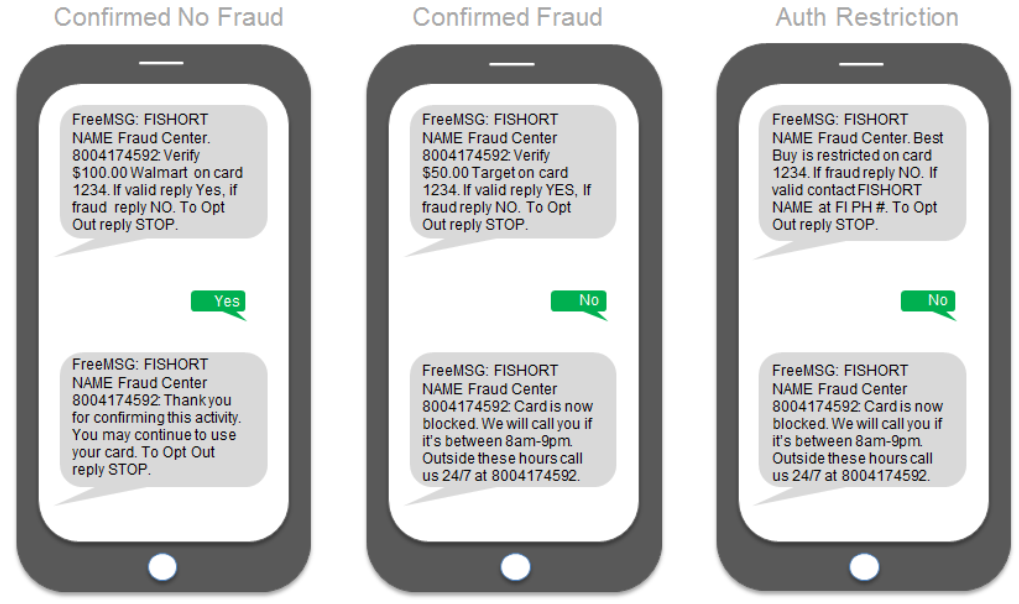Click the Confirmed Fraud heading
Image resolution: width=1019 pixels, height=604 pixels.
[x=508, y=17]
